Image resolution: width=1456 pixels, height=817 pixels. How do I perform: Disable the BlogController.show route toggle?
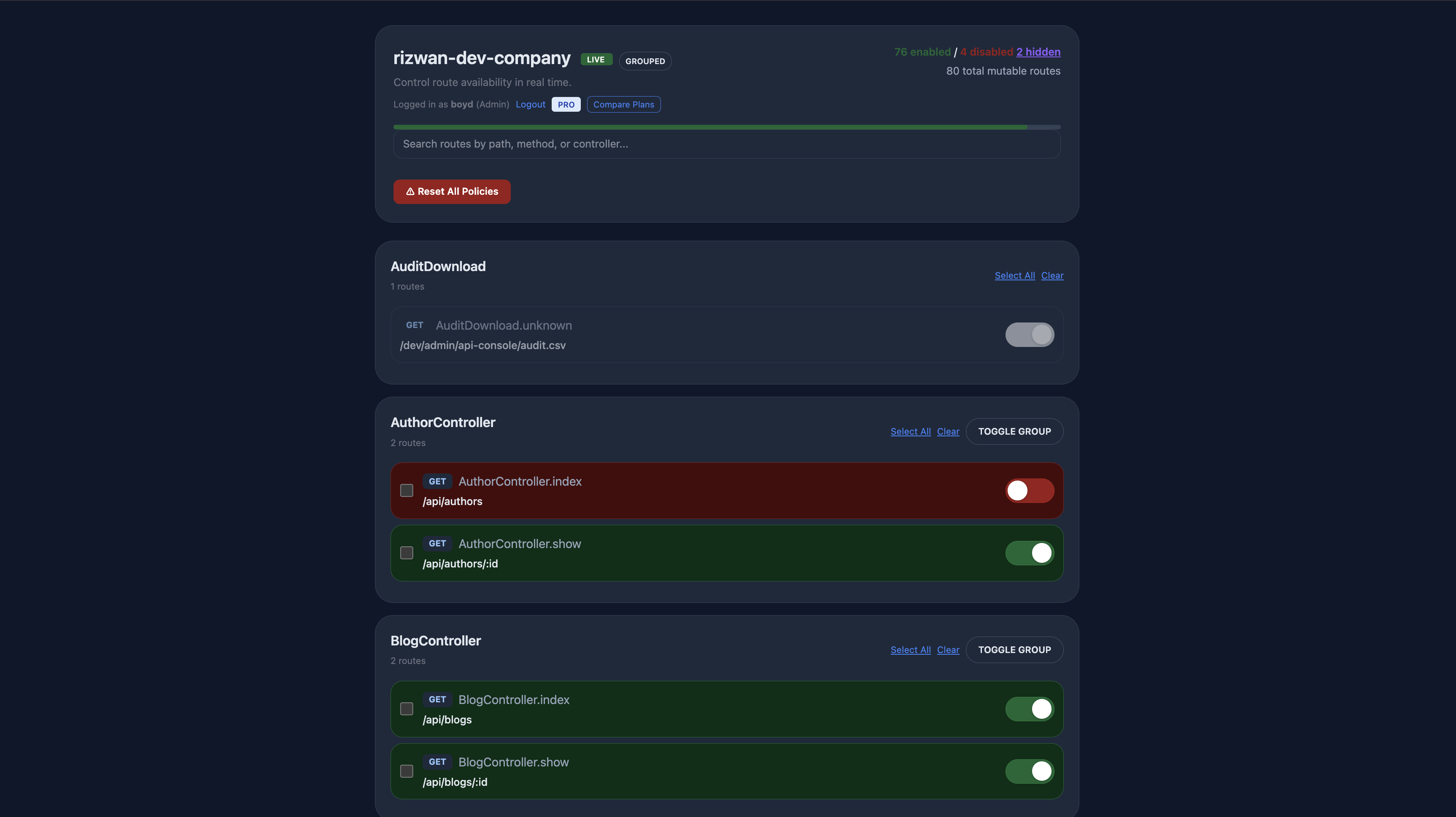click(1029, 771)
